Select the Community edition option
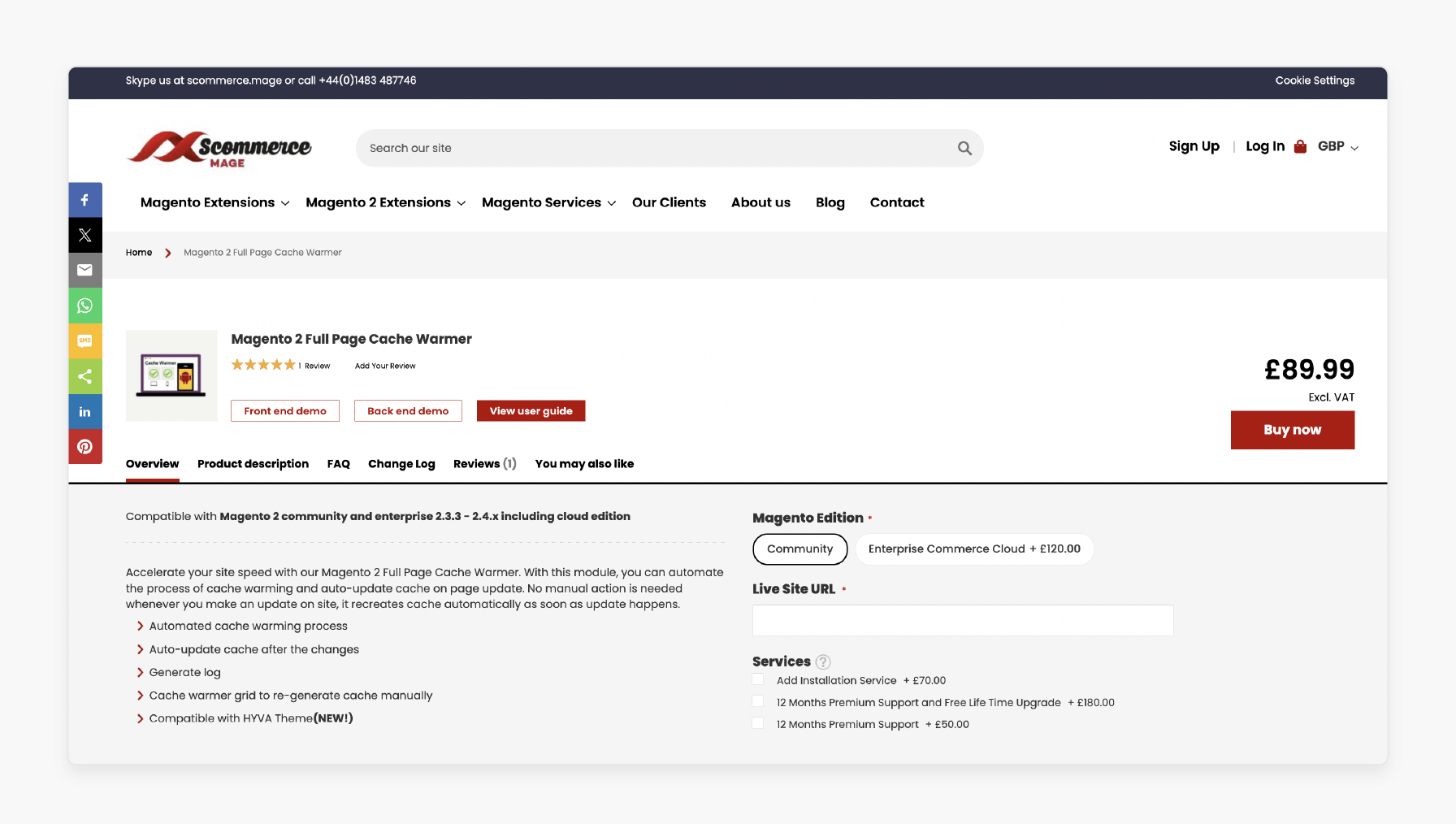Screen dimensions: 1456x824 800,549
